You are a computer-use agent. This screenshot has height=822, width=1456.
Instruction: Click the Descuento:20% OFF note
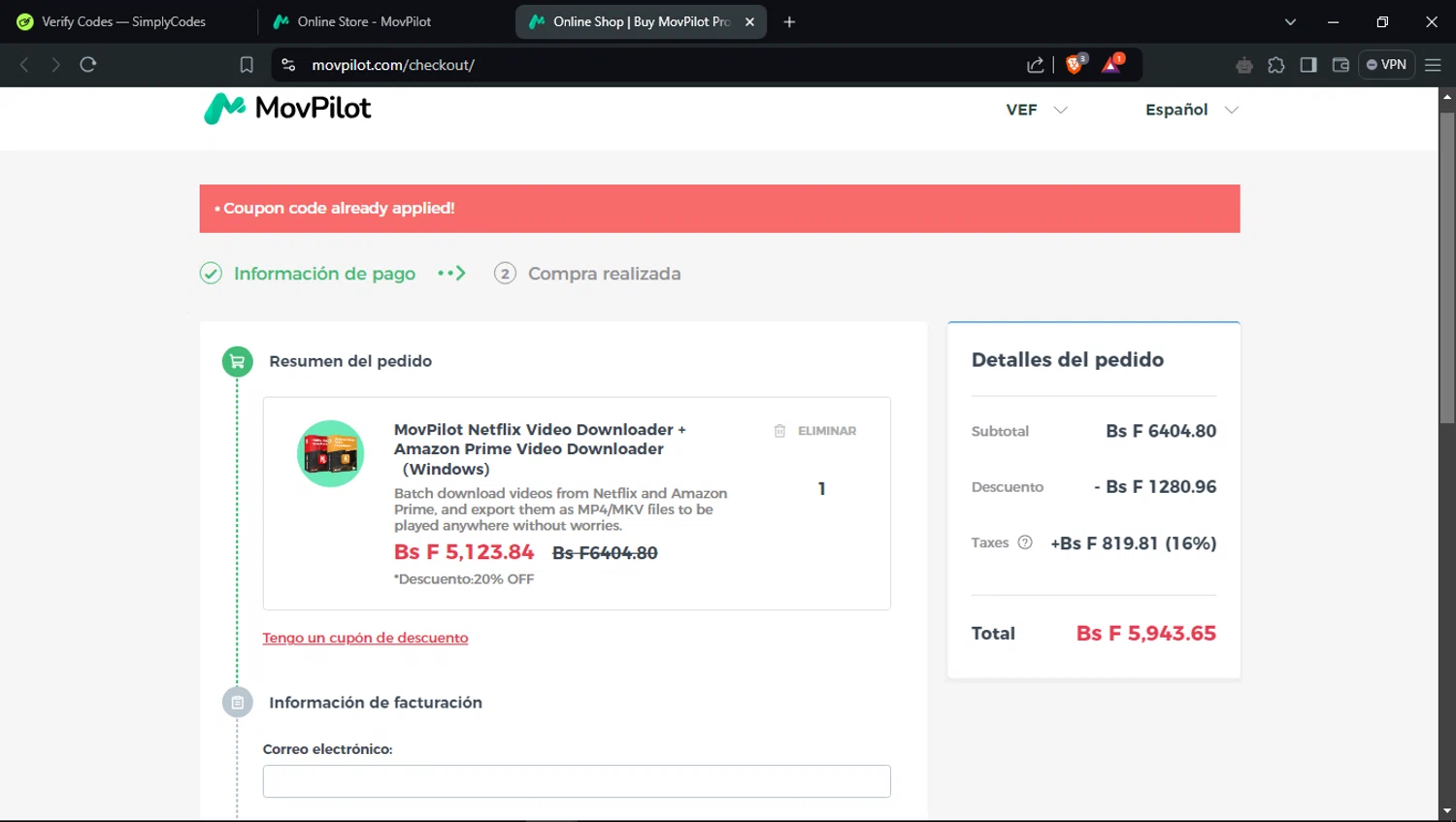click(x=464, y=579)
